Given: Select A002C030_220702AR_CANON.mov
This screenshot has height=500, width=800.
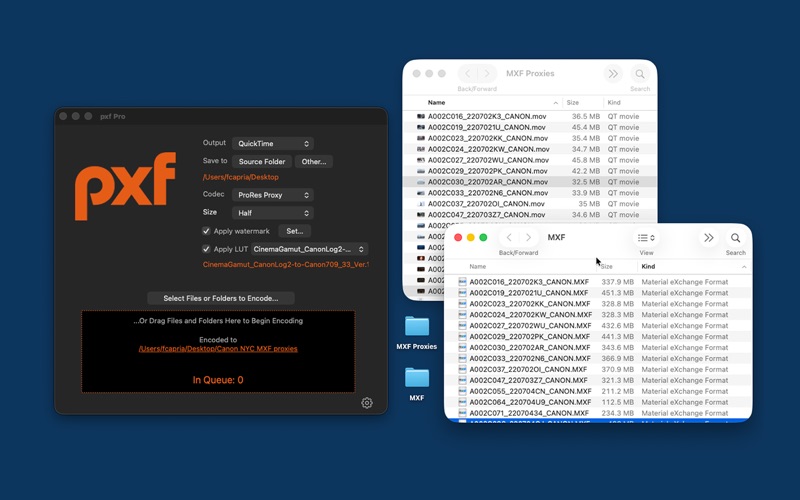Looking at the screenshot, I should tap(530, 182).
